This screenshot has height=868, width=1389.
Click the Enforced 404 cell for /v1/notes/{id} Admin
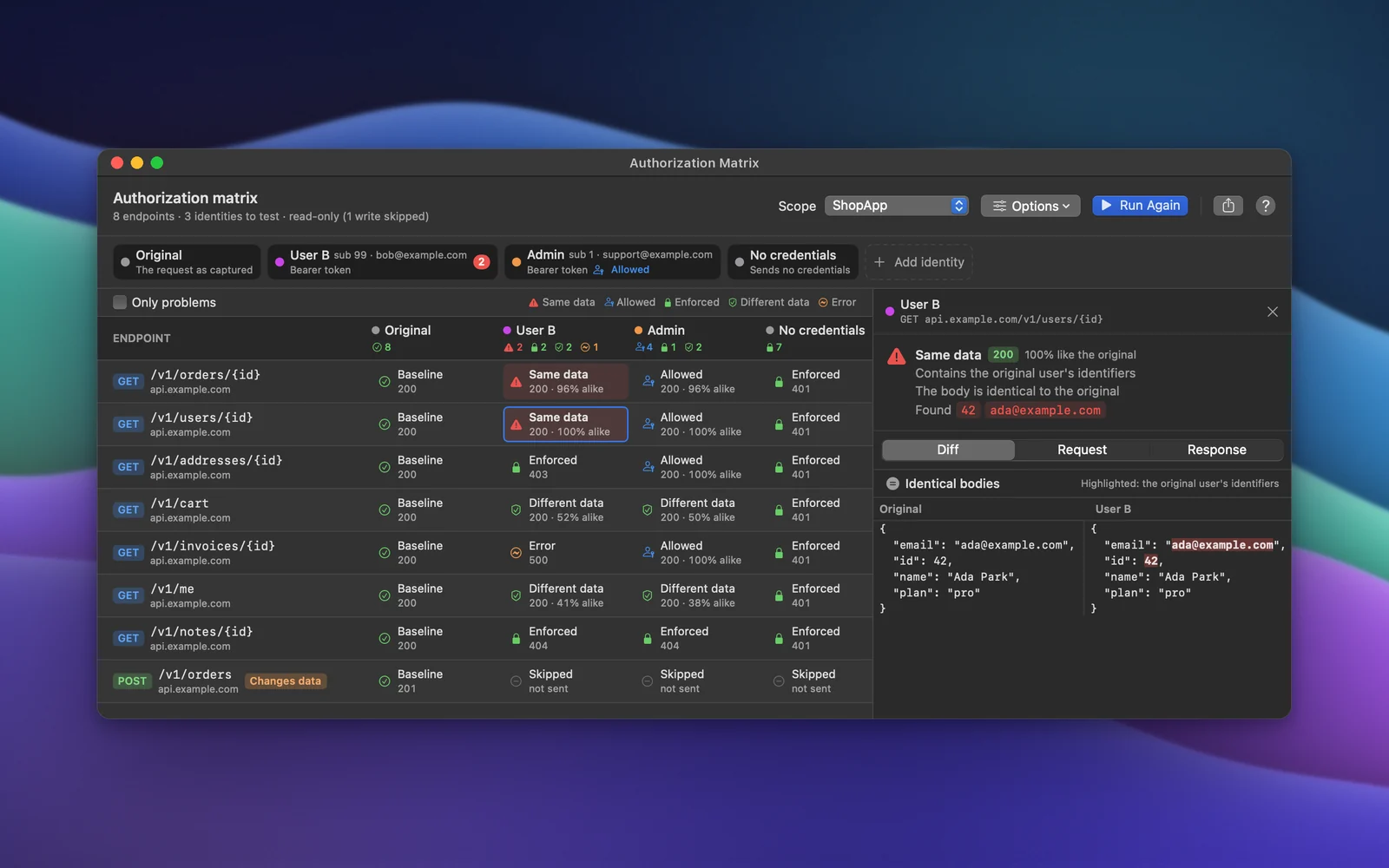[696, 638]
